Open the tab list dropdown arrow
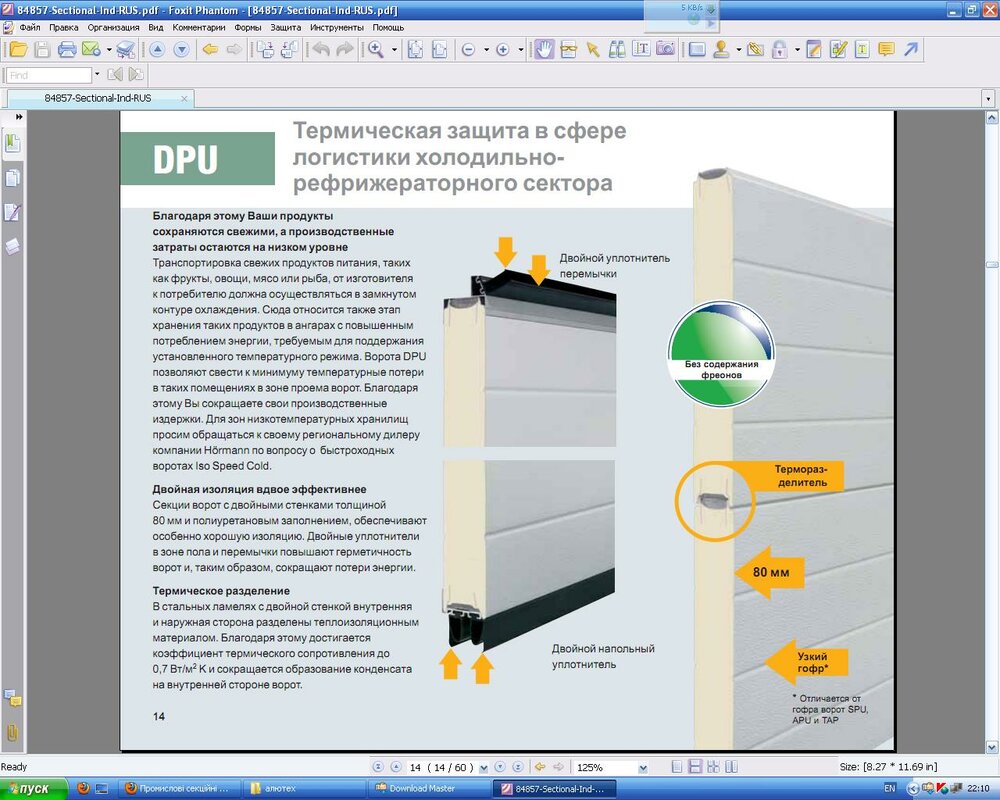 989,99
